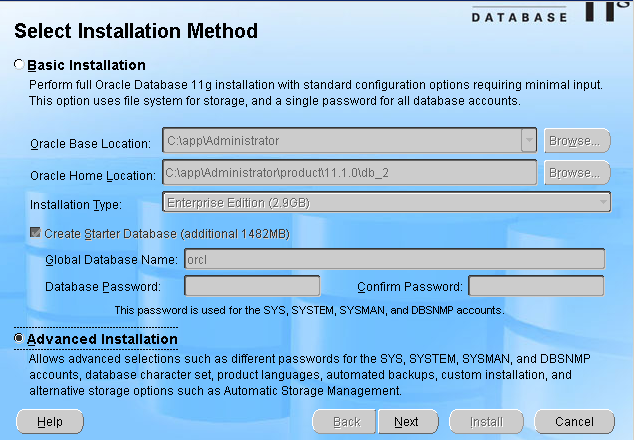Click the Oracle Base Location text field
This screenshot has width=634, height=440.
342,140
